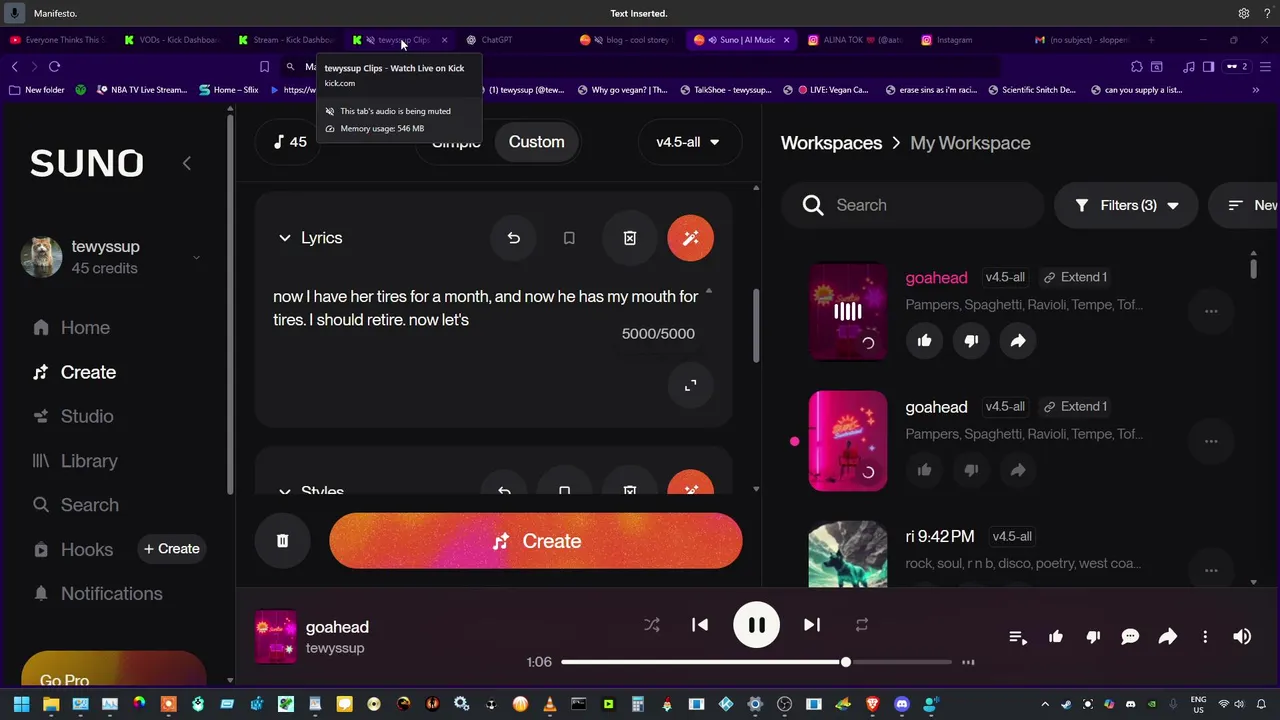The height and width of the screenshot is (720, 1280).
Task: Open the Windows Start menu
Action: tap(21, 704)
